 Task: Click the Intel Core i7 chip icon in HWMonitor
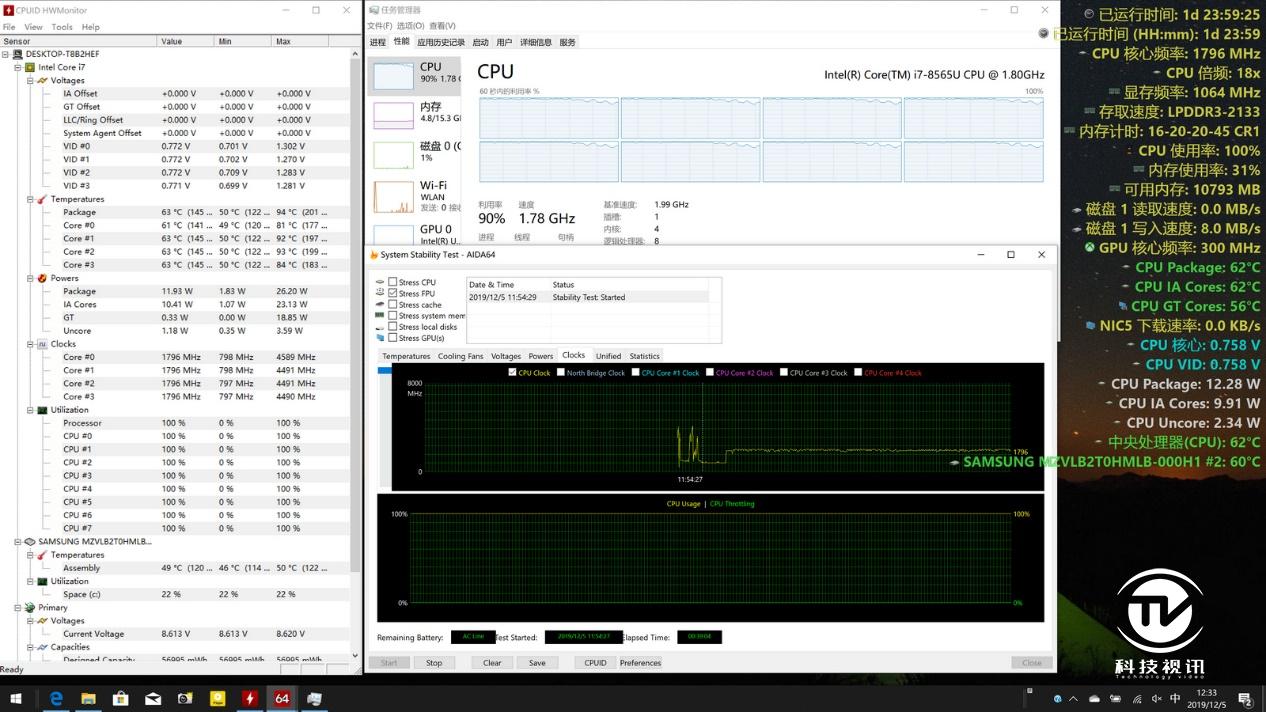[30, 67]
